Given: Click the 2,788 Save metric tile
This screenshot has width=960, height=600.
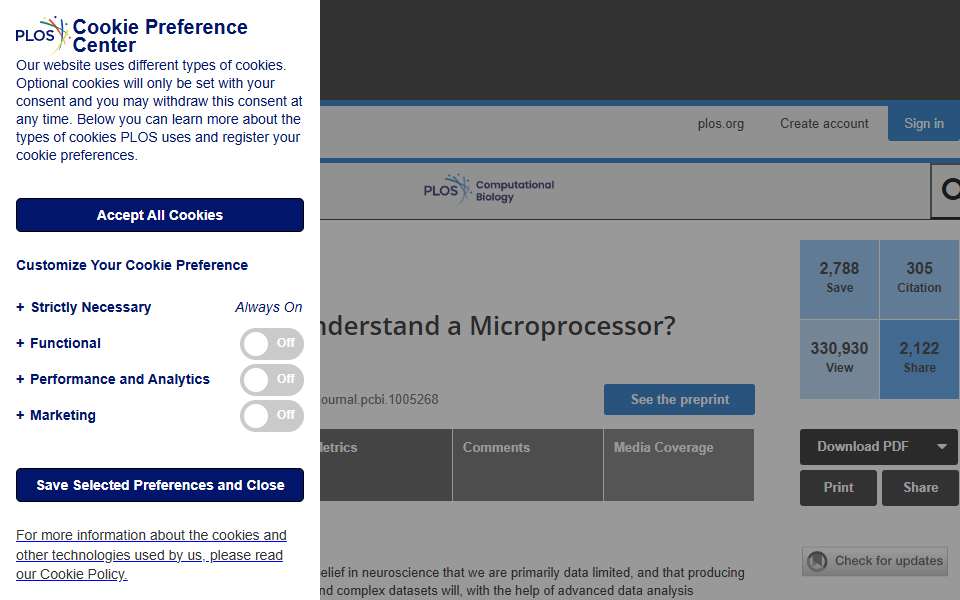Looking at the screenshot, I should pyautogui.click(x=839, y=279).
